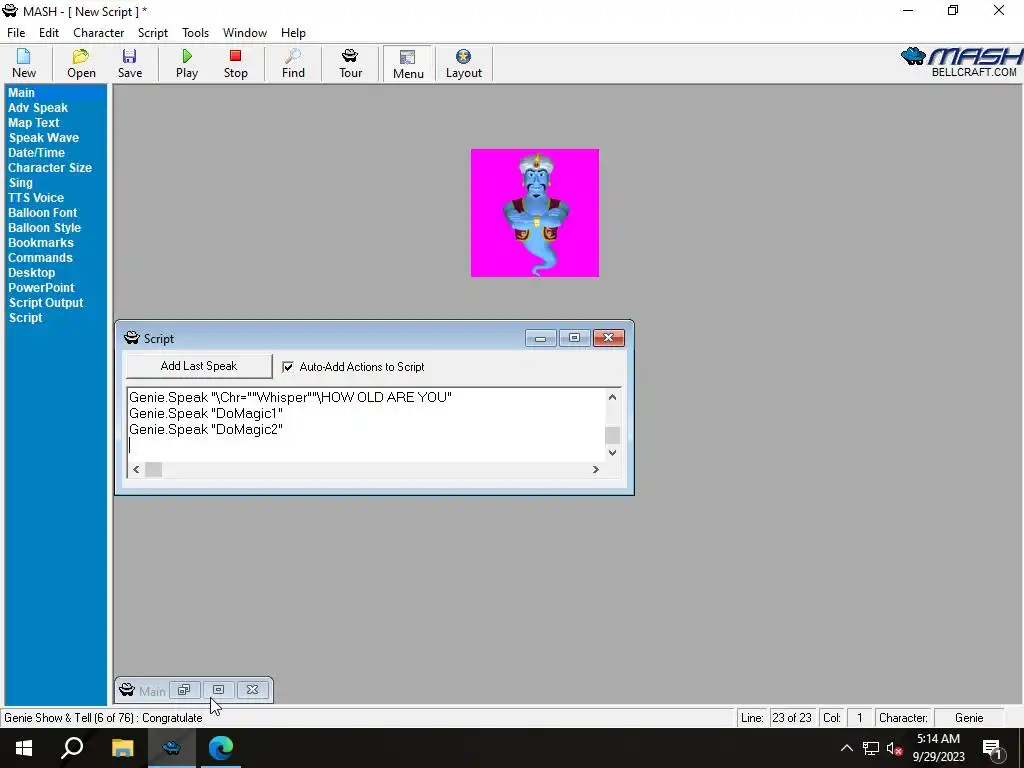
Task: Click the Add Last Speak button
Action: tap(199, 366)
